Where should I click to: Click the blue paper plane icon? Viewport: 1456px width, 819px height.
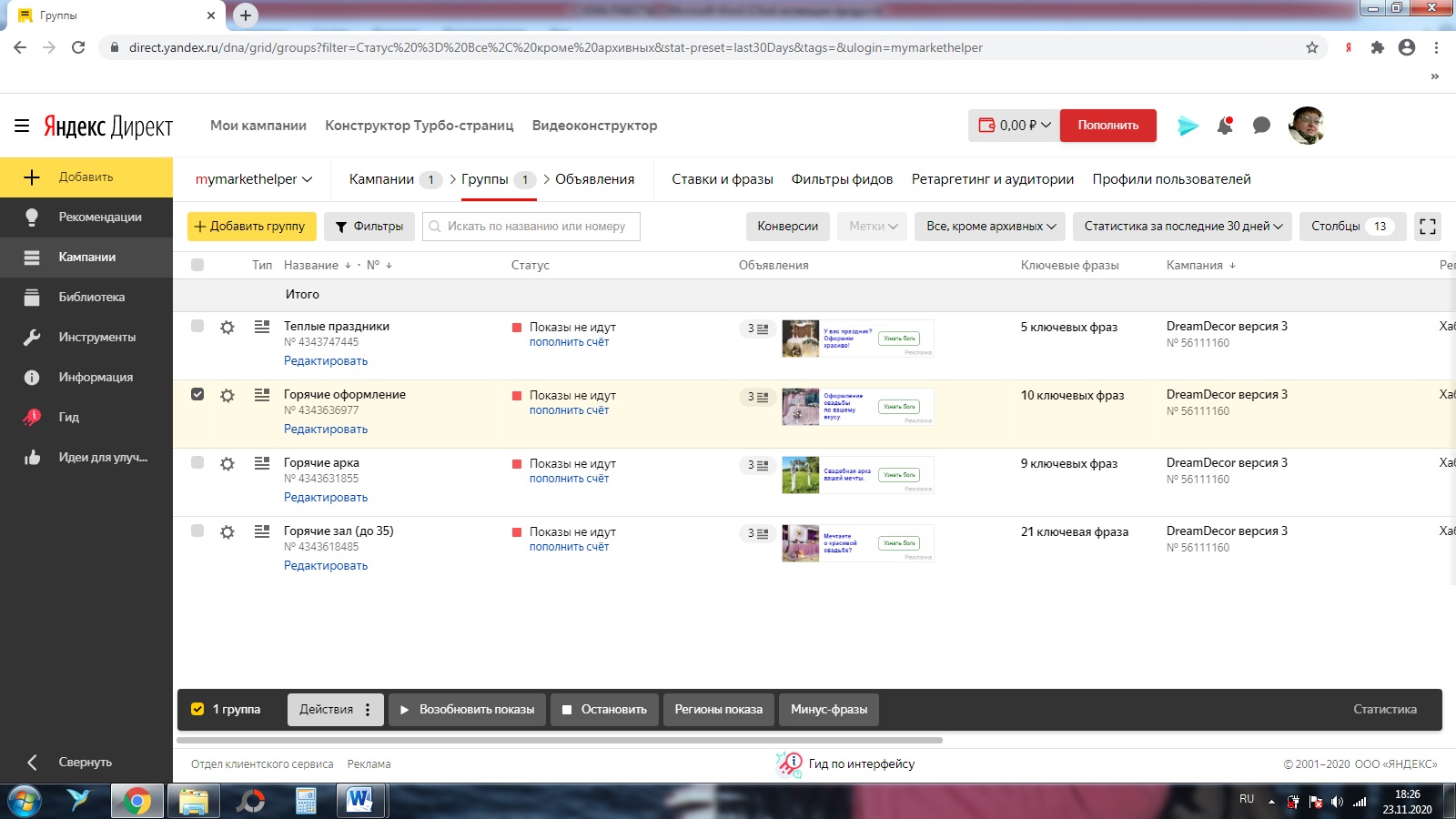click(1188, 126)
